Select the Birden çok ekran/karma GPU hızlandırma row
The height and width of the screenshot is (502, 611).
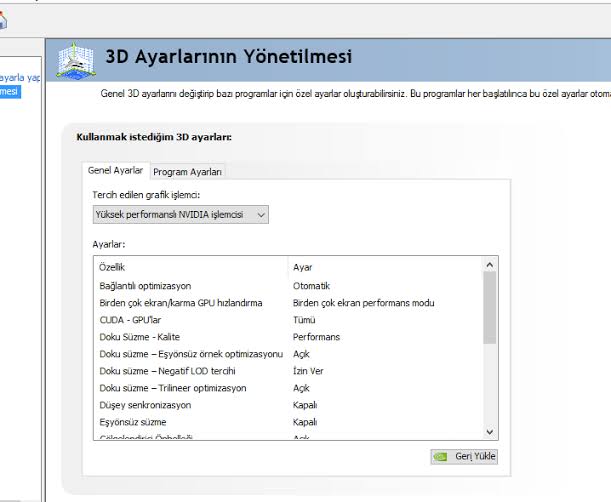tap(290, 303)
